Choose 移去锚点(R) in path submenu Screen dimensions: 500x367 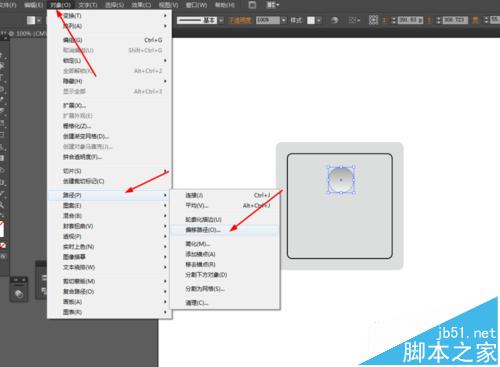click(225, 265)
